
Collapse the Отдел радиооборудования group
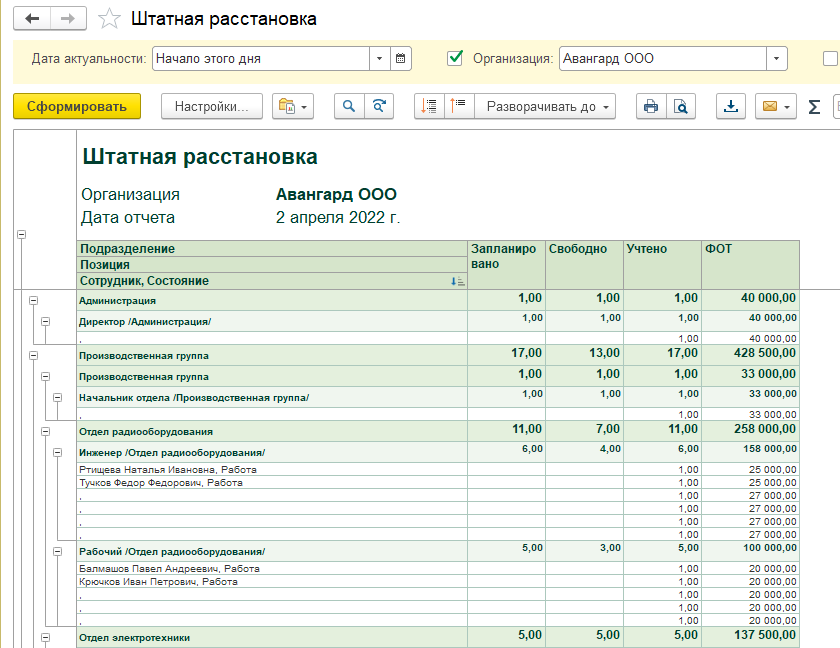point(45,431)
